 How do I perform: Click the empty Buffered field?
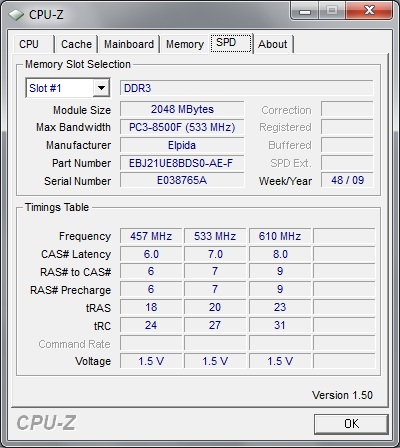(x=347, y=145)
